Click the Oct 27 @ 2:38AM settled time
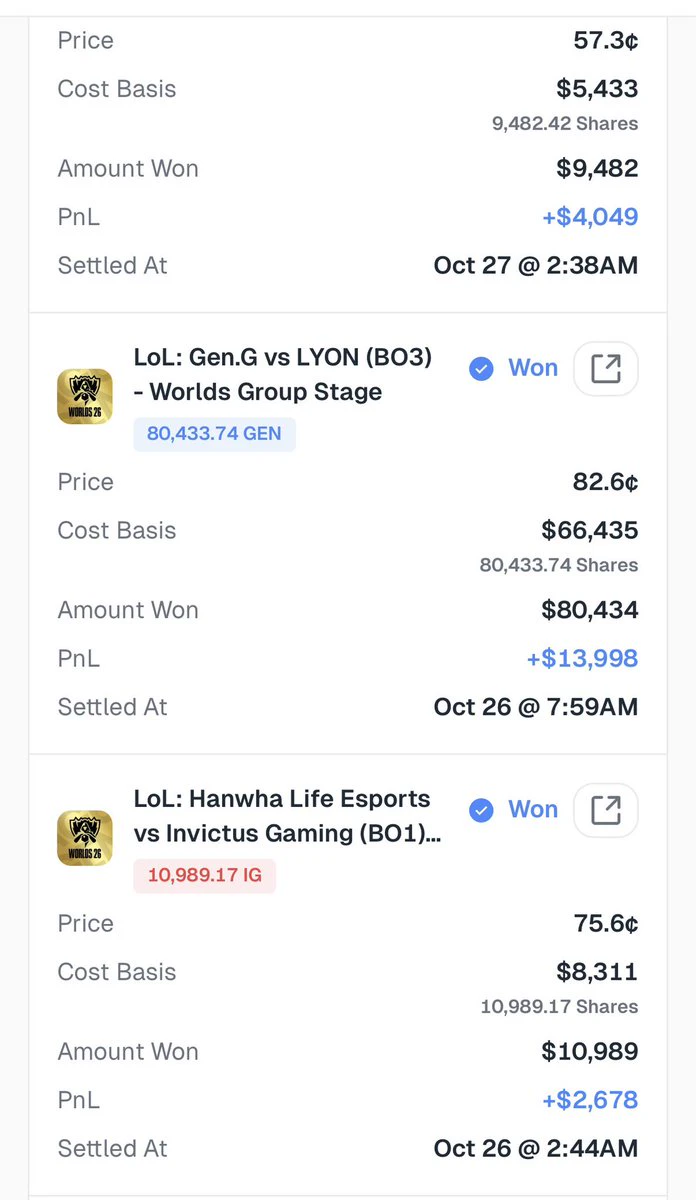 tap(536, 266)
